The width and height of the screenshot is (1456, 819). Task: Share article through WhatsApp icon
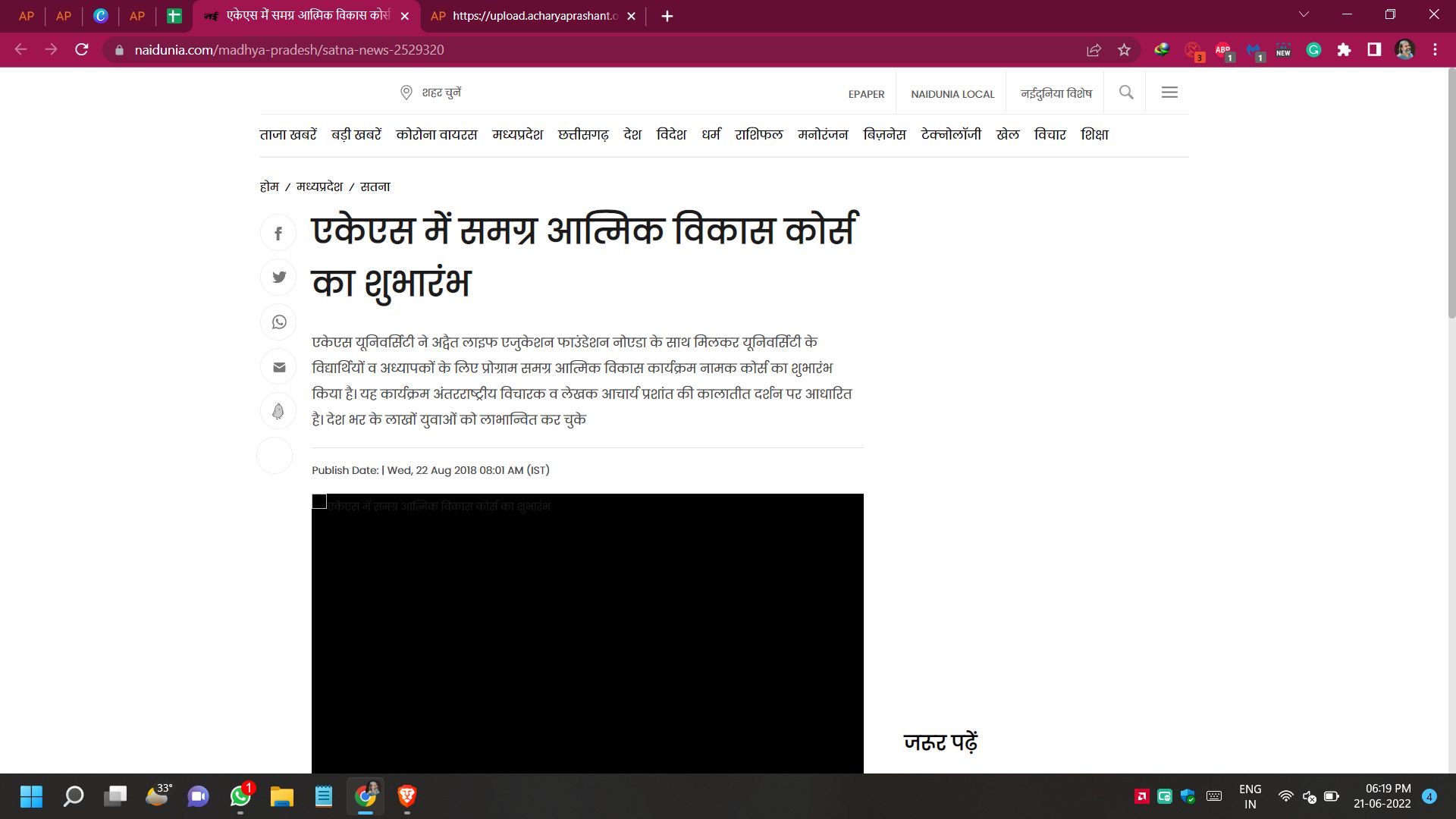[278, 322]
